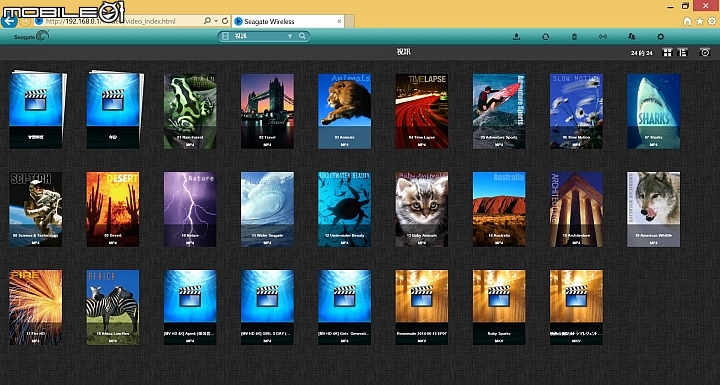The image size is (720, 385).
Task: Open browser Favorites star
Action: [x=699, y=21]
